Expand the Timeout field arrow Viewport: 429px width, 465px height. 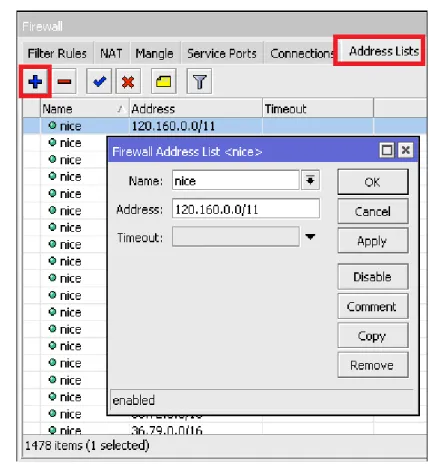[x=310, y=237]
